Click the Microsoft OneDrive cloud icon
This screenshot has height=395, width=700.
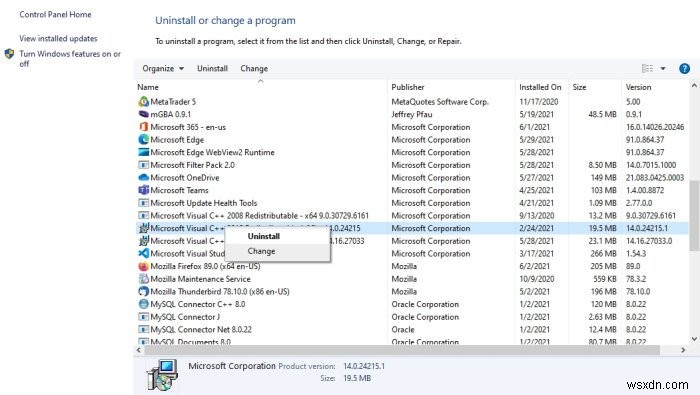[x=143, y=178]
